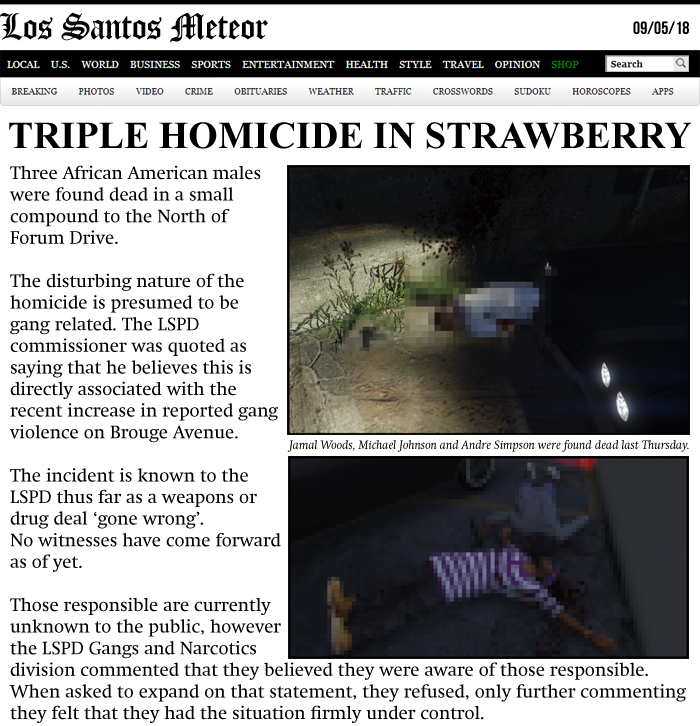The image size is (700, 726).
Task: Navigate to the SPORTS section
Action: point(211,64)
